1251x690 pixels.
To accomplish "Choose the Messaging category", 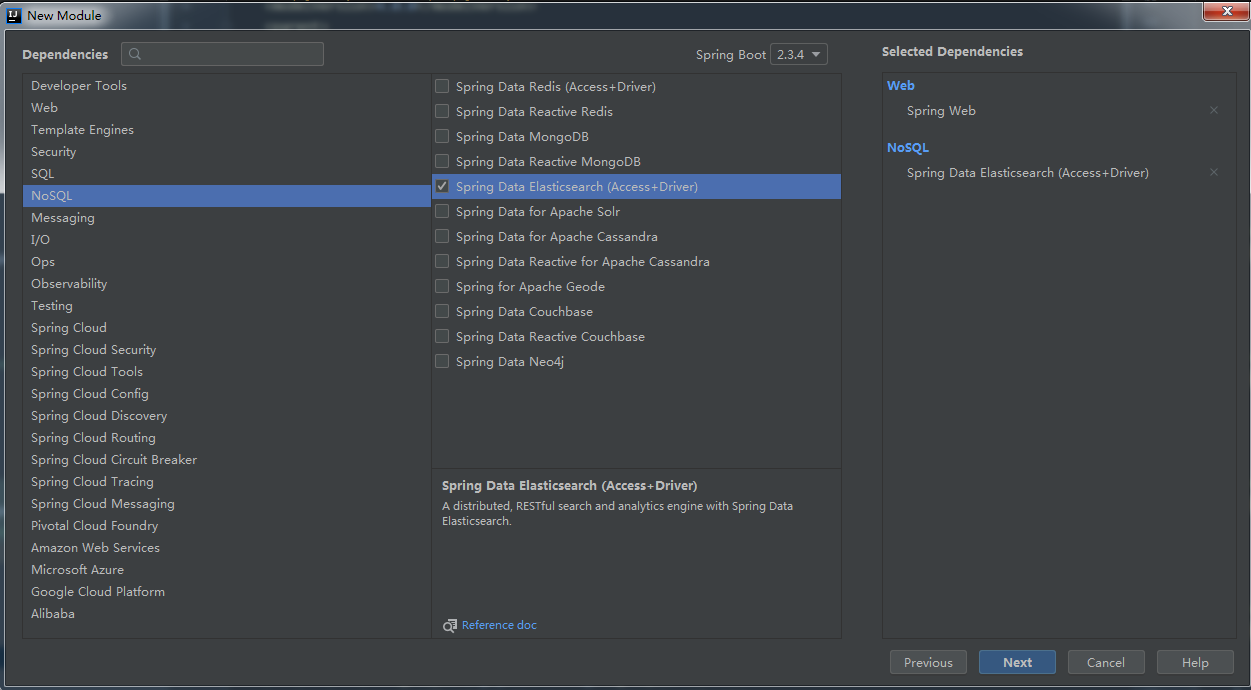I will 226,218.
